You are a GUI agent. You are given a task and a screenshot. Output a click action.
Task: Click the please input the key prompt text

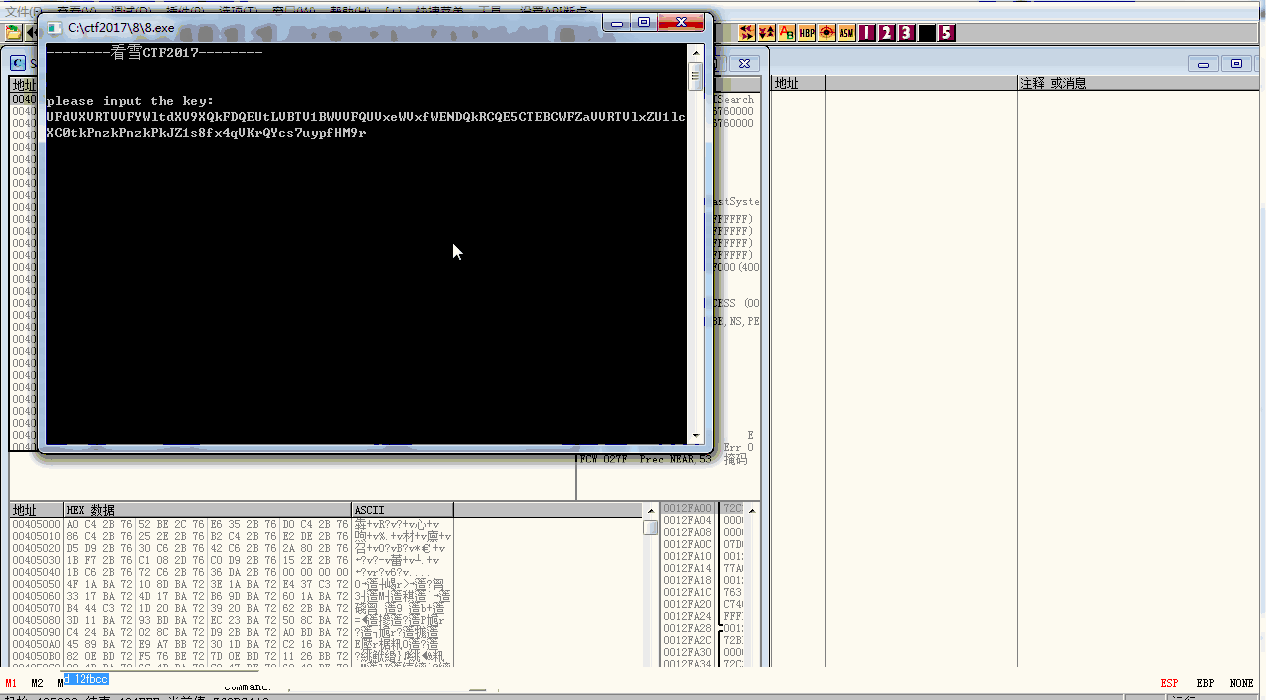[x=130, y=101]
